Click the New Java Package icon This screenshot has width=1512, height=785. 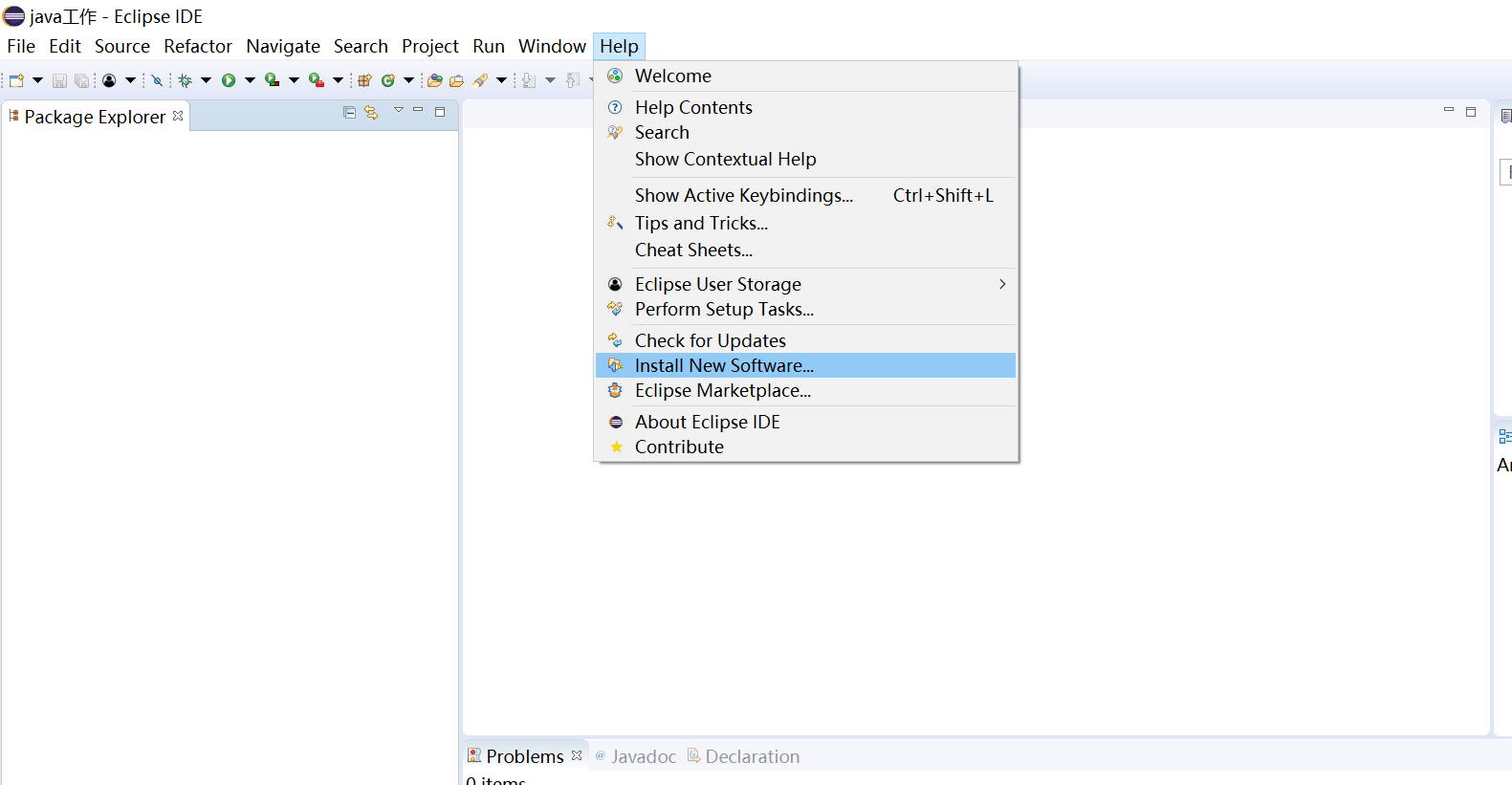tap(364, 80)
